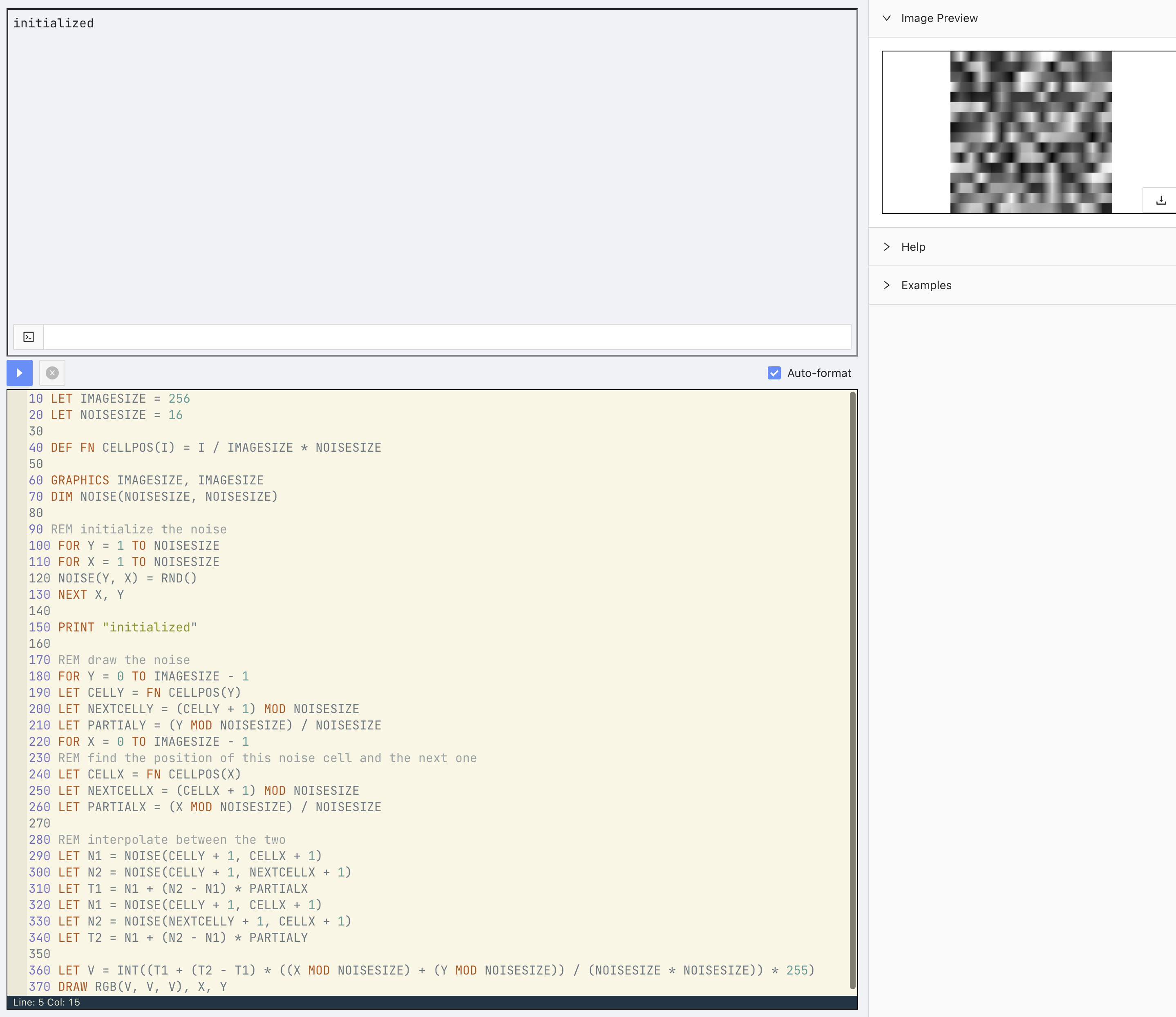
Task: Expand the Help section
Action: pos(886,247)
